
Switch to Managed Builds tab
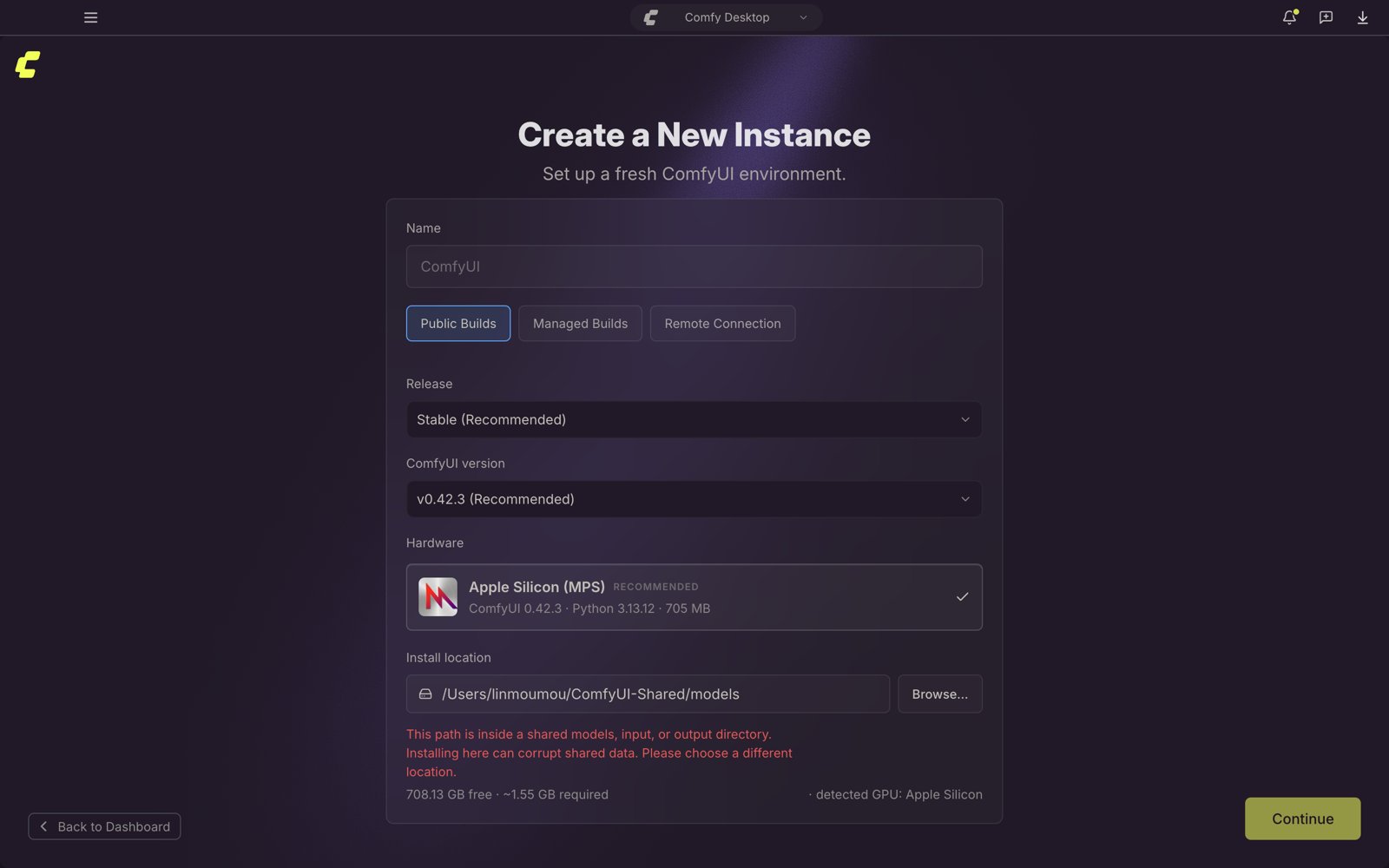(580, 324)
